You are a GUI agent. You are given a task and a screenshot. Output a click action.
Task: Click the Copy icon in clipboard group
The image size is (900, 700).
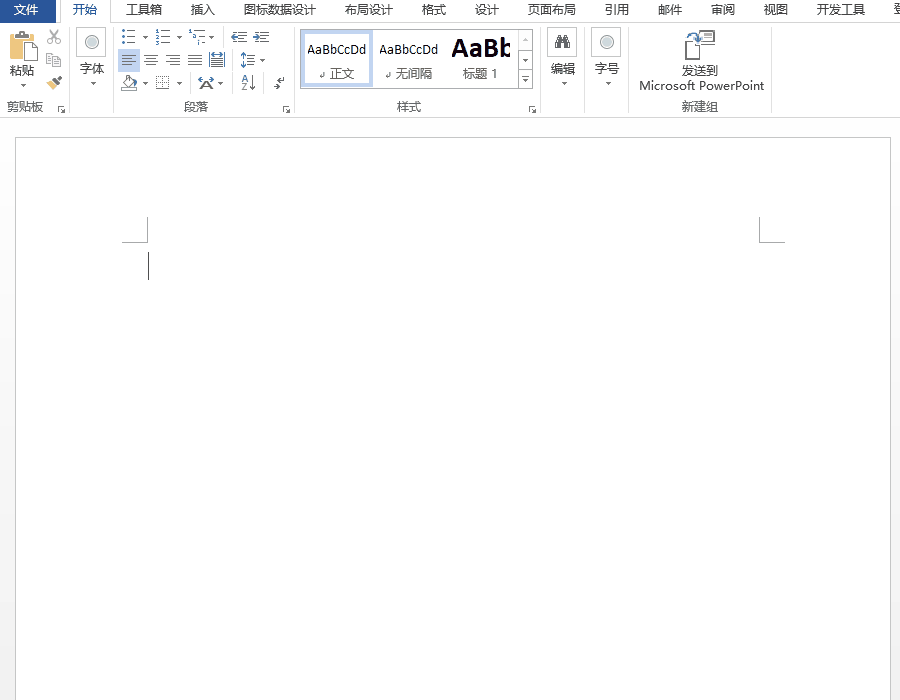tap(54, 60)
